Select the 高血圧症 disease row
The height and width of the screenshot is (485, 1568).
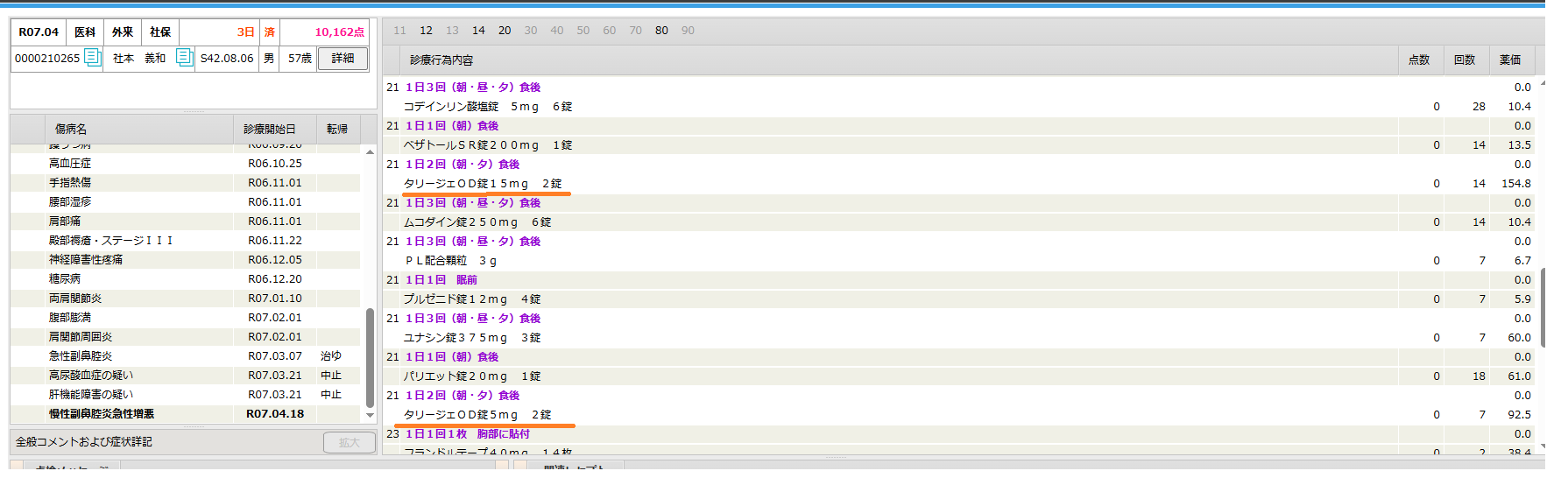[185, 164]
